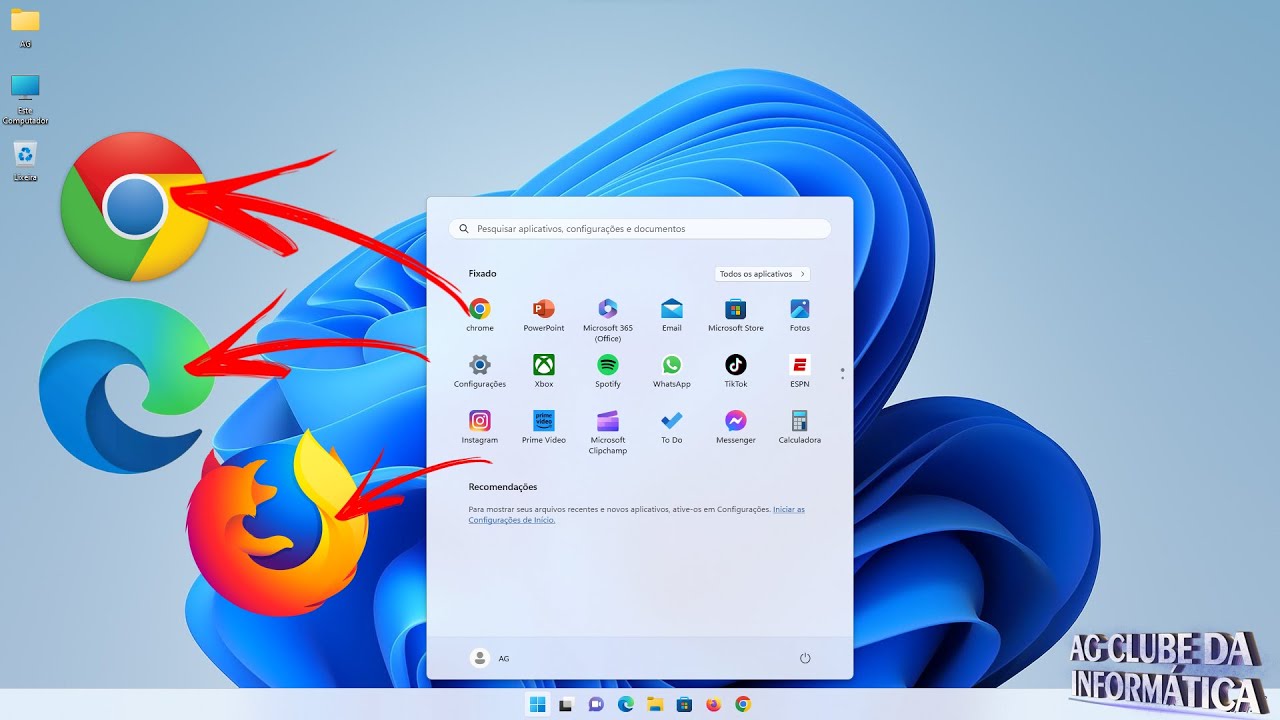The height and width of the screenshot is (720, 1280).
Task: Launch the To Do app
Action: pyautogui.click(x=672, y=427)
